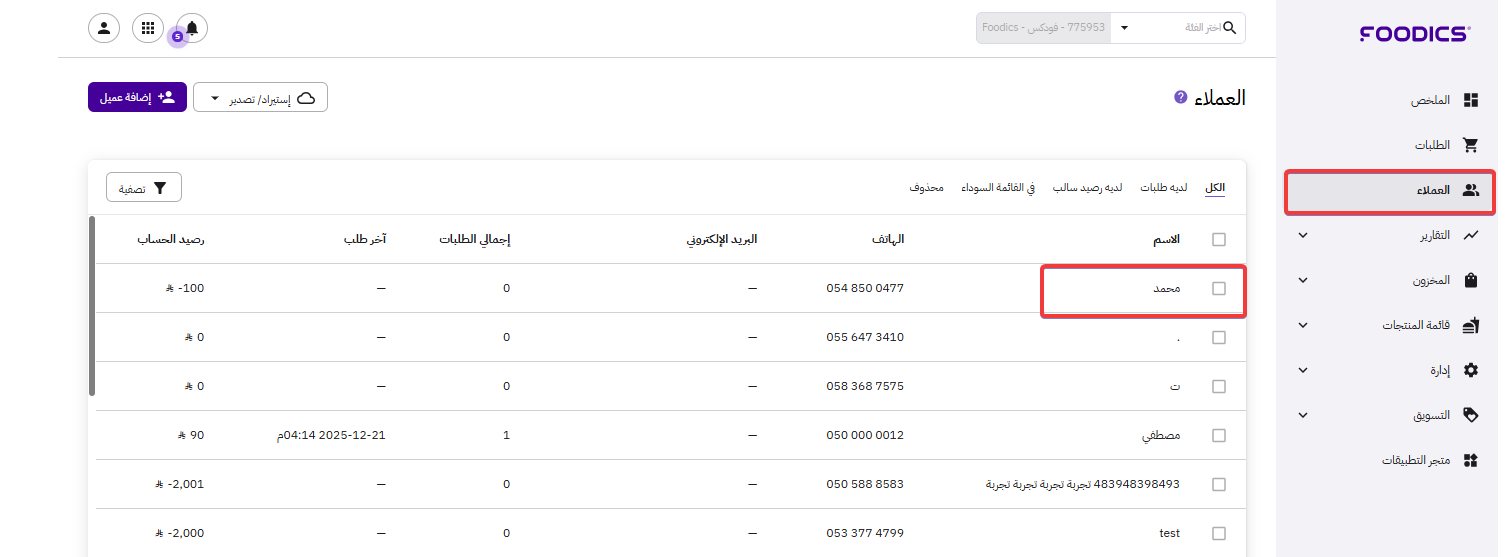Open the apps grid menu icon
Image resolution: width=1506 pixels, height=557 pixels.
pos(148,28)
